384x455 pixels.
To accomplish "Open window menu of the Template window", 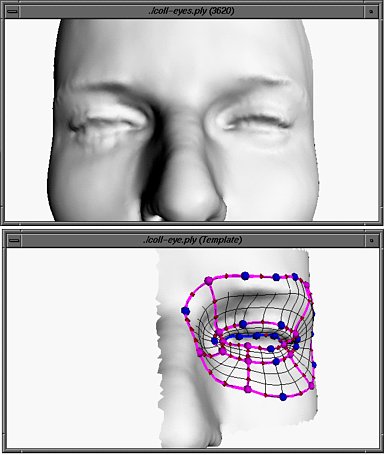I will [x=13, y=240].
